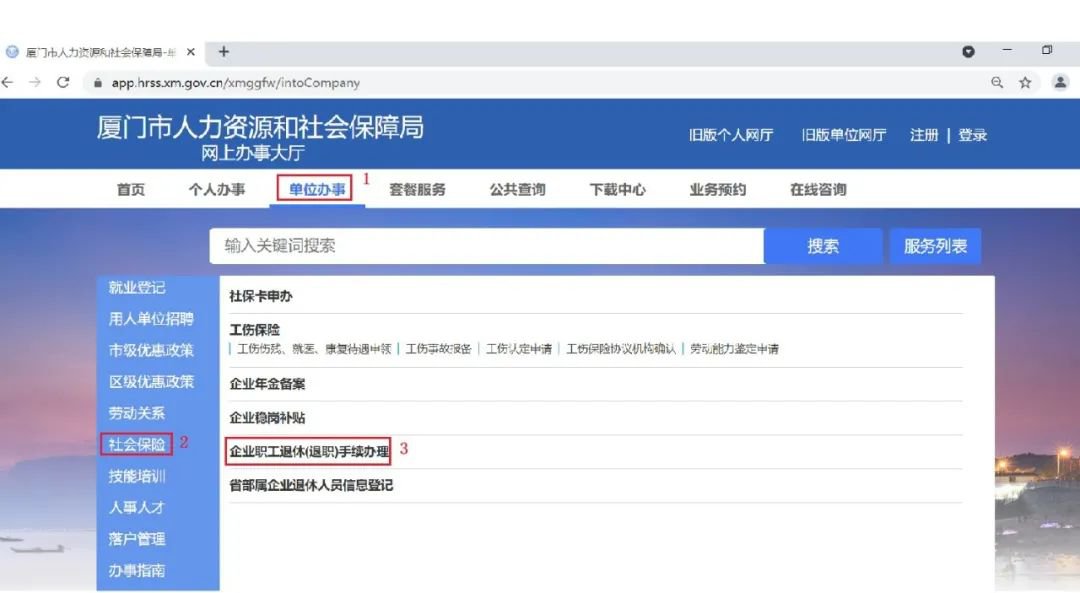
Task: Close the 厦门市人力资源 browser tab
Action: point(191,52)
